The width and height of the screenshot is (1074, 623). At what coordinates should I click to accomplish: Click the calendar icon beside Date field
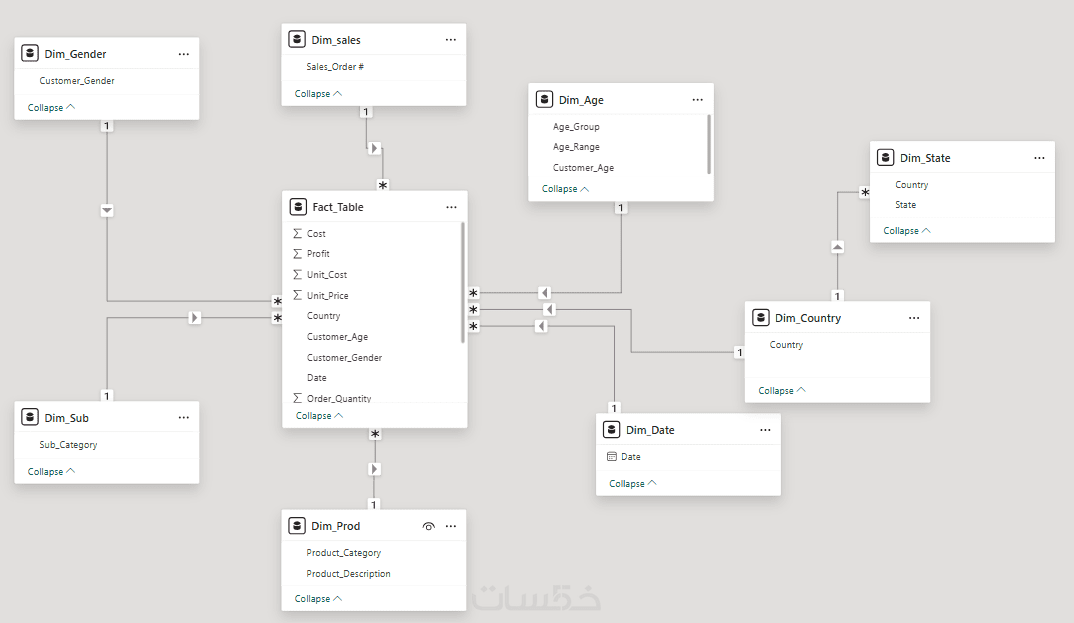[x=612, y=457]
